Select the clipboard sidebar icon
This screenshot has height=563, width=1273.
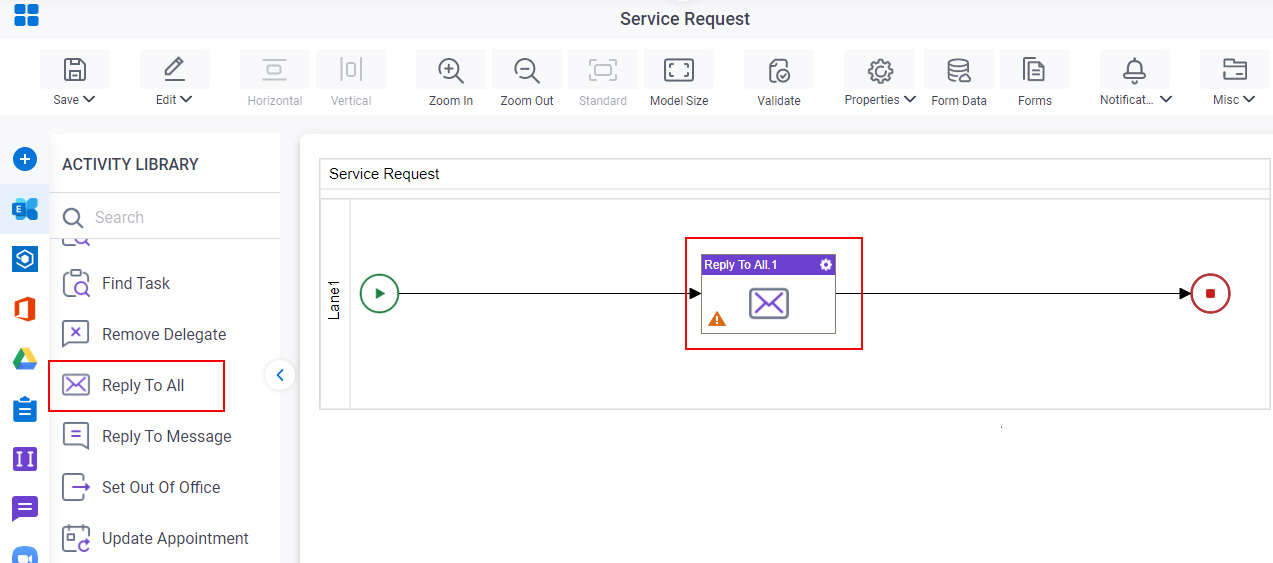[x=25, y=409]
